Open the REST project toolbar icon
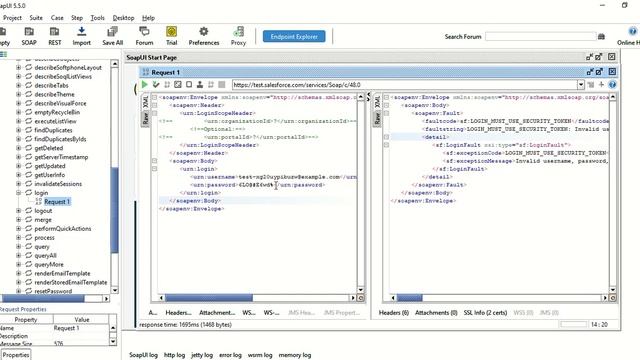The height and width of the screenshot is (360, 640). (x=54, y=36)
